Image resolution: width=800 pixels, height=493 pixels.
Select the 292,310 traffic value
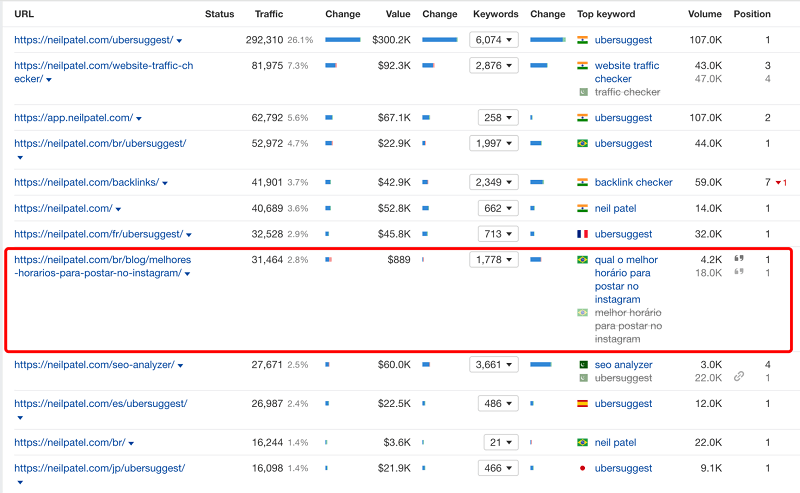click(x=264, y=40)
